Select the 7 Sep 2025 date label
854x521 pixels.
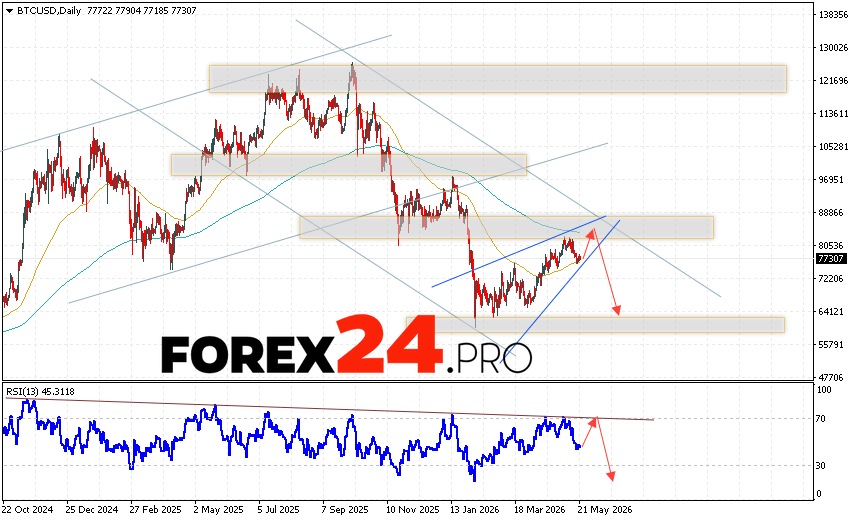[x=345, y=510]
